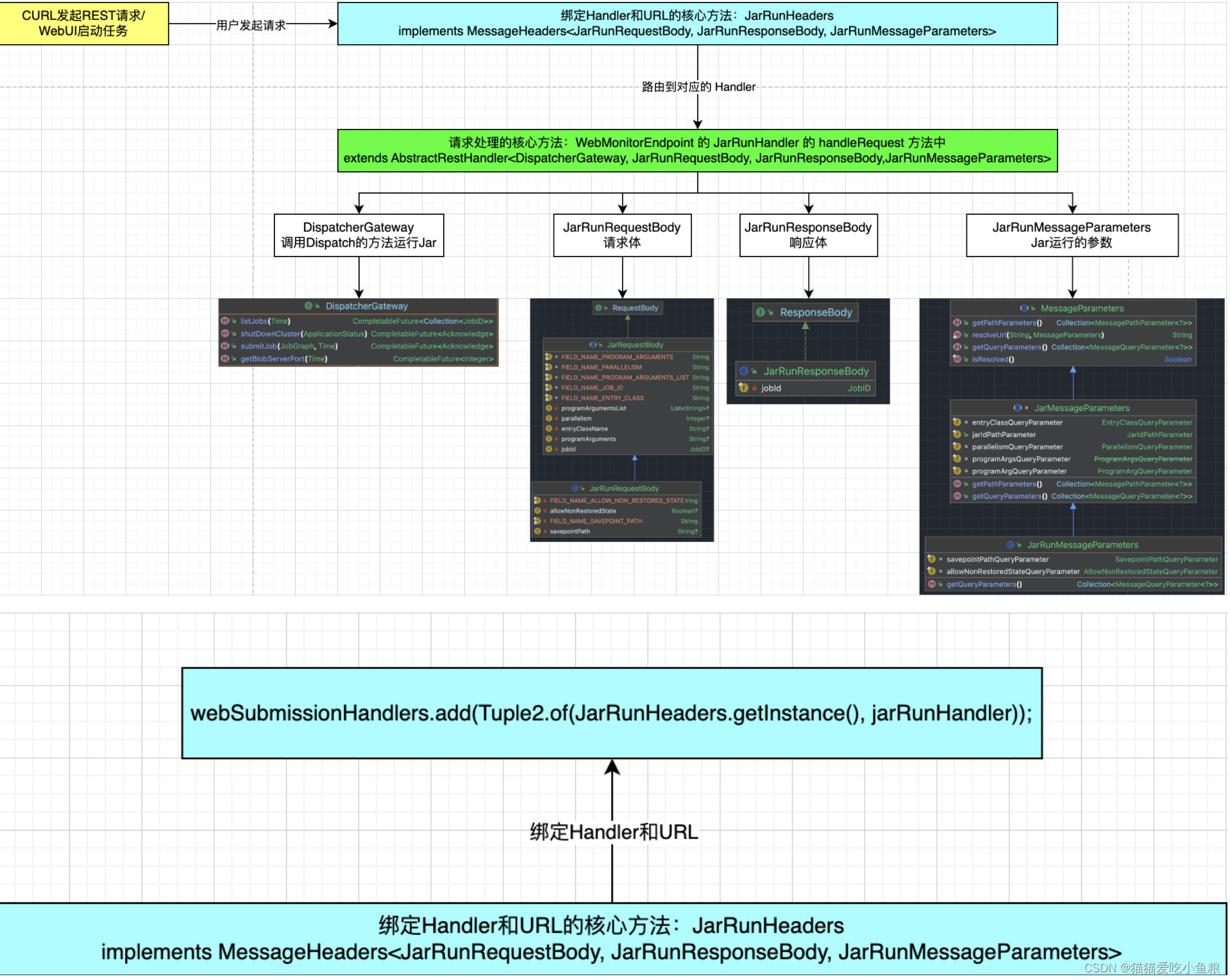The height and width of the screenshot is (980, 1230).
Task: Click the submitJob(JobGraph, Time) method name
Action: tap(289, 346)
